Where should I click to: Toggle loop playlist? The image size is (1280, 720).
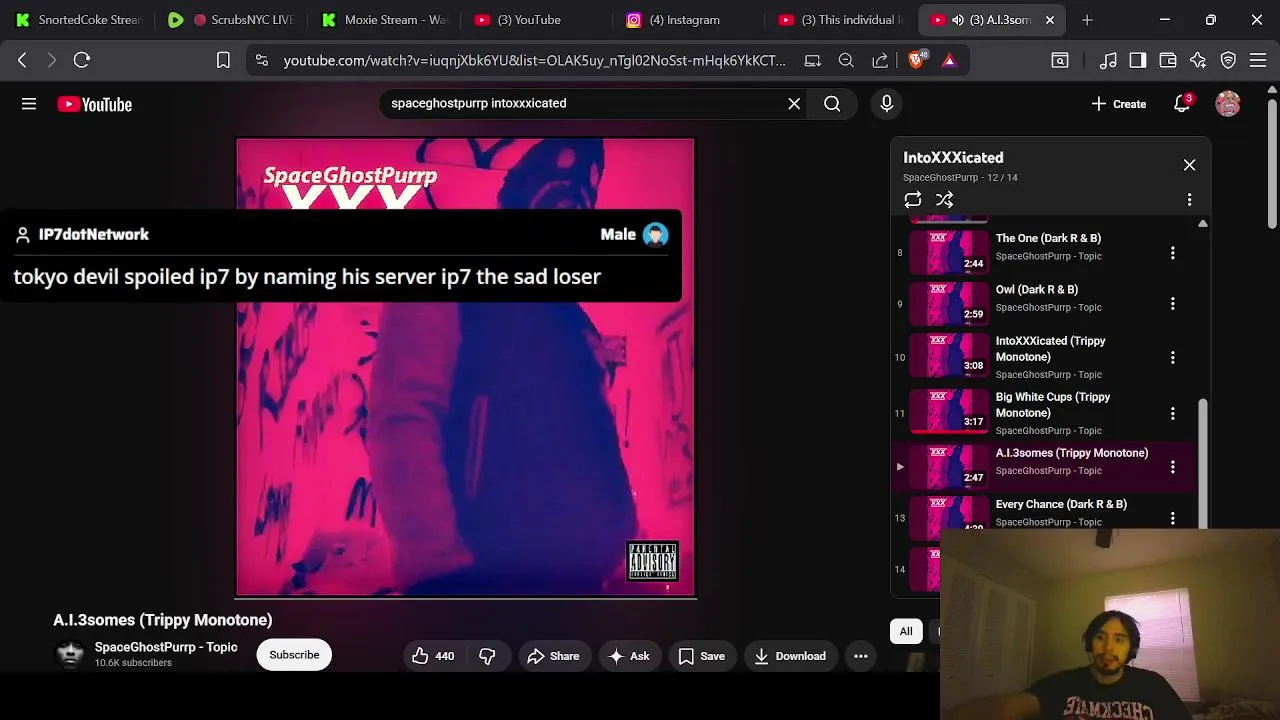pyautogui.click(x=912, y=200)
